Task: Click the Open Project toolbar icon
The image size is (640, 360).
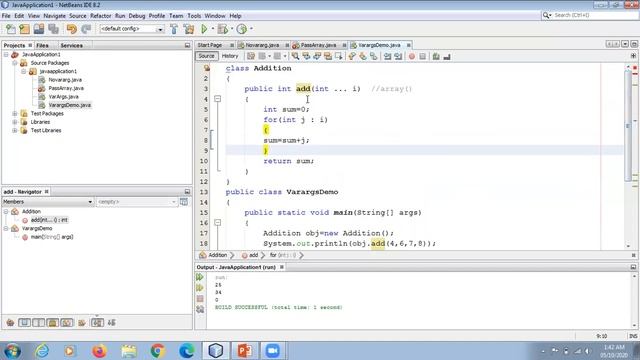Action: (39, 29)
